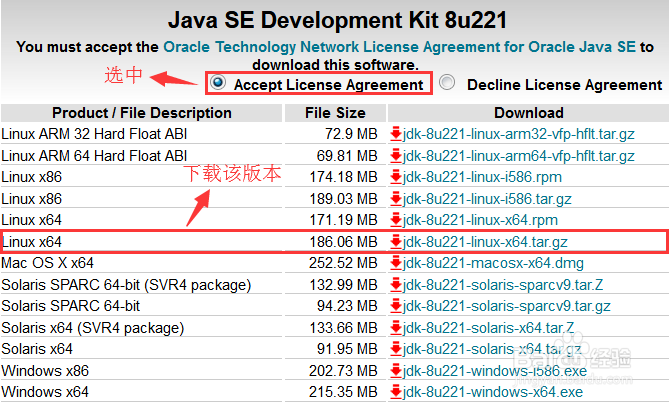This screenshot has width=669, height=402.
Task: Click download arrow icon for linux-x64.rpm
Action: click(x=396, y=220)
